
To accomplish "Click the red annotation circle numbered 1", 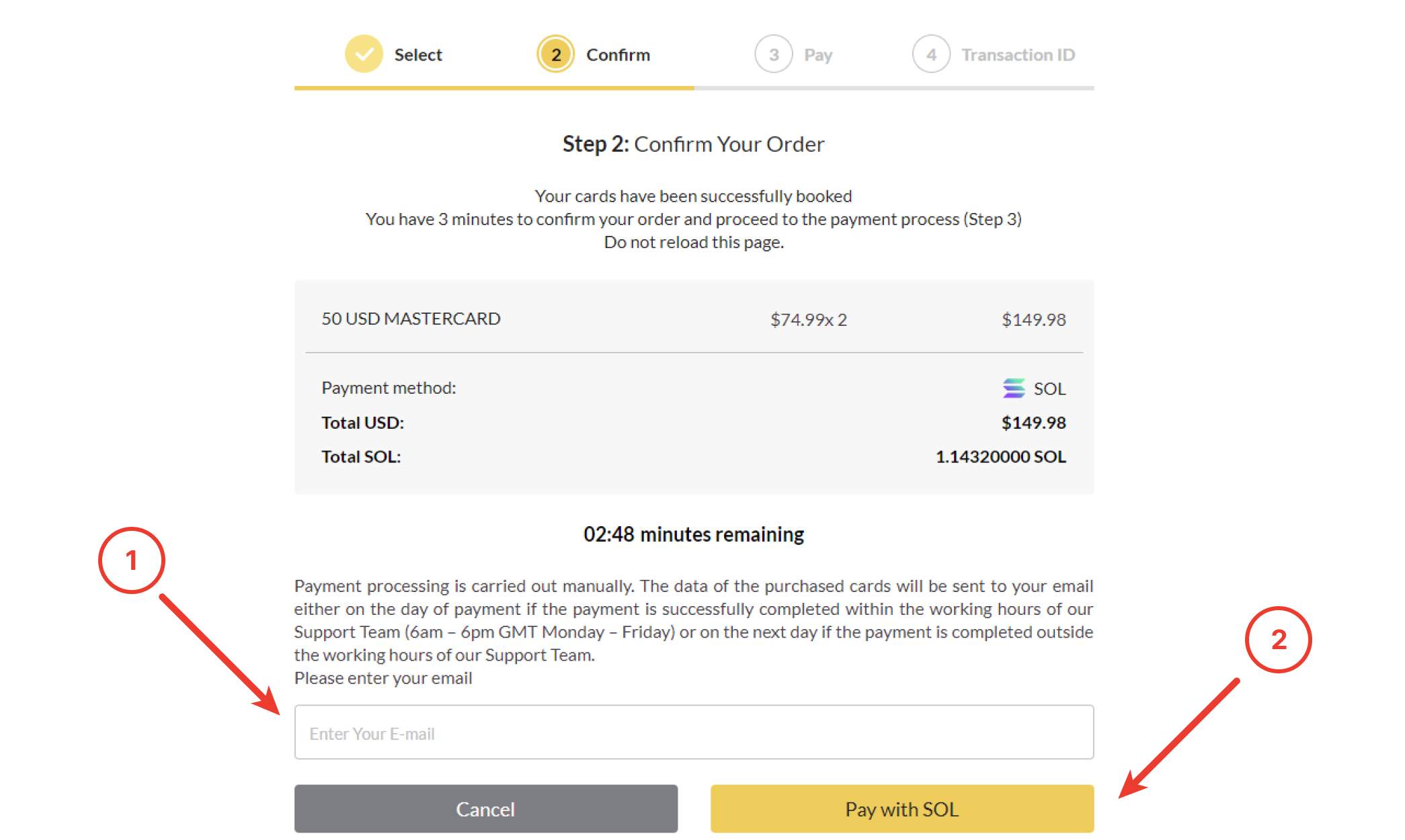I will coord(132,560).
